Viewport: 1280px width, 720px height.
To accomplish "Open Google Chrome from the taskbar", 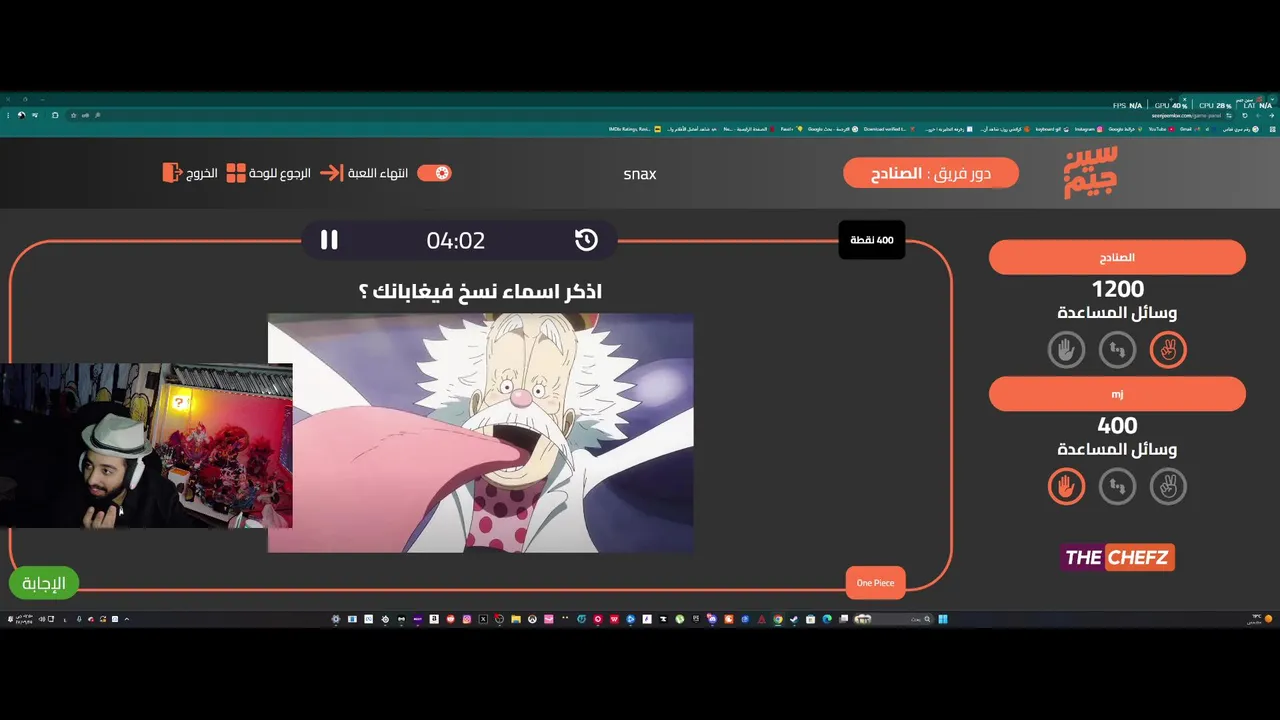I will [777, 619].
